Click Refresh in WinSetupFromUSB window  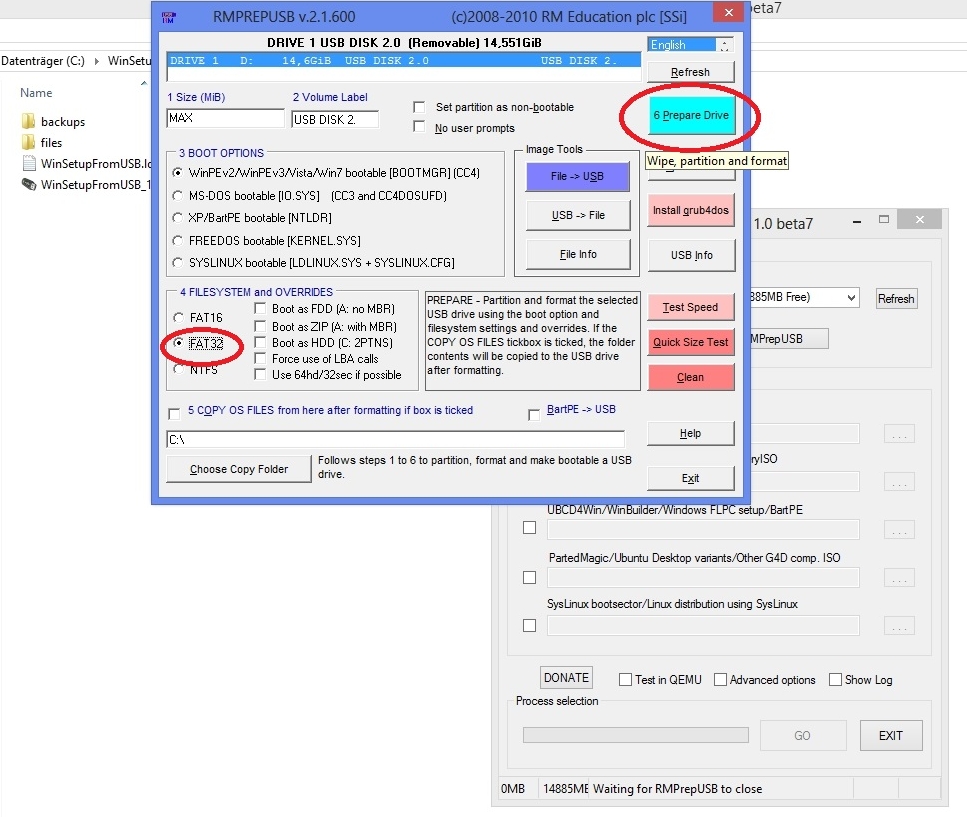click(x=896, y=298)
